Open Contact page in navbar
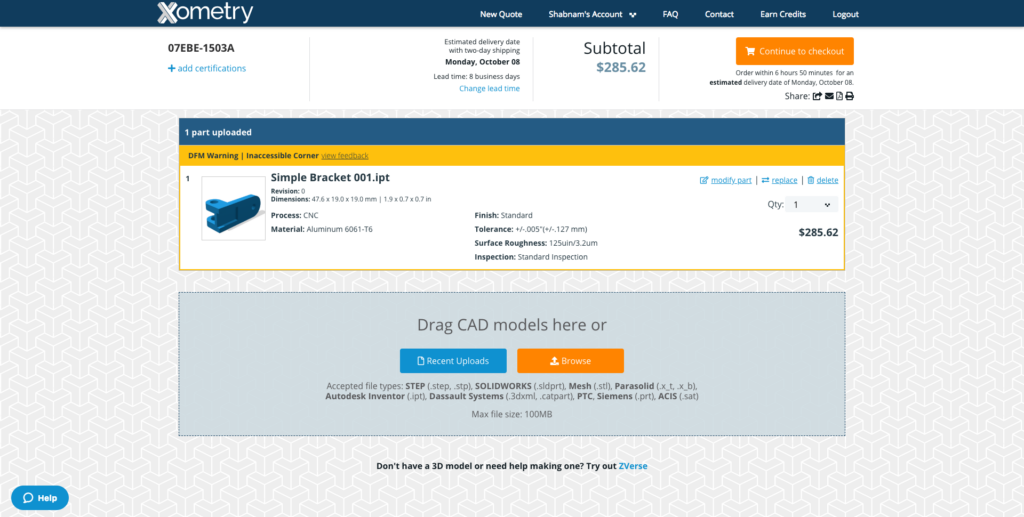This screenshot has width=1024, height=517. pyautogui.click(x=719, y=14)
